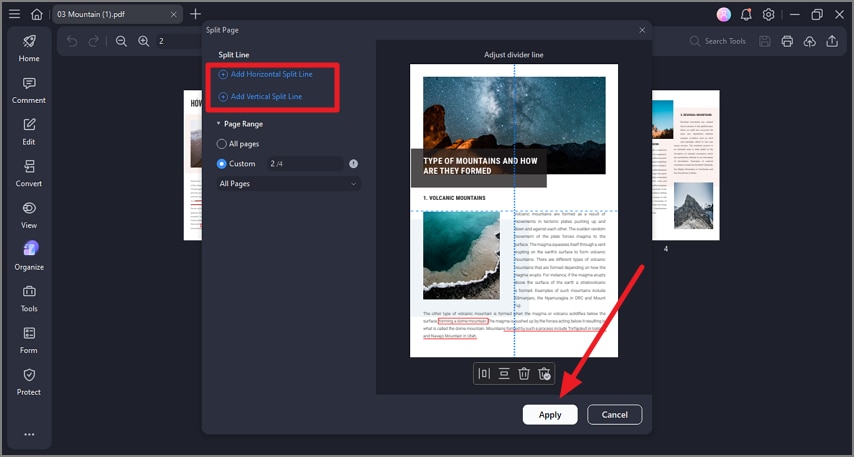This screenshot has height=457, width=854.
Task: Open the user account avatar
Action: [x=723, y=15]
